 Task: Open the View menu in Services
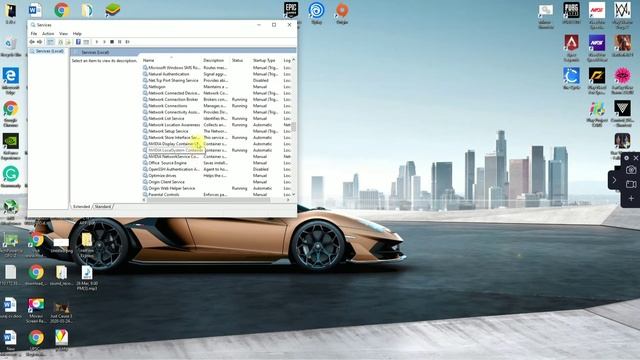click(63, 33)
